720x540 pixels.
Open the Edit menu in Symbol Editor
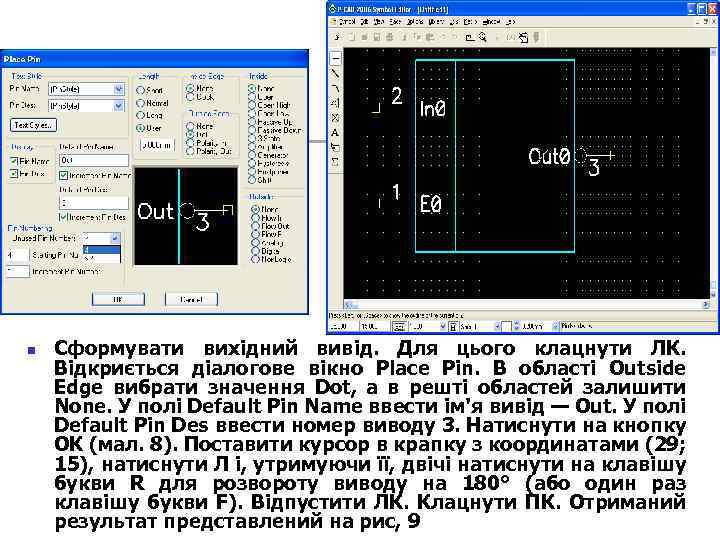tap(364, 22)
